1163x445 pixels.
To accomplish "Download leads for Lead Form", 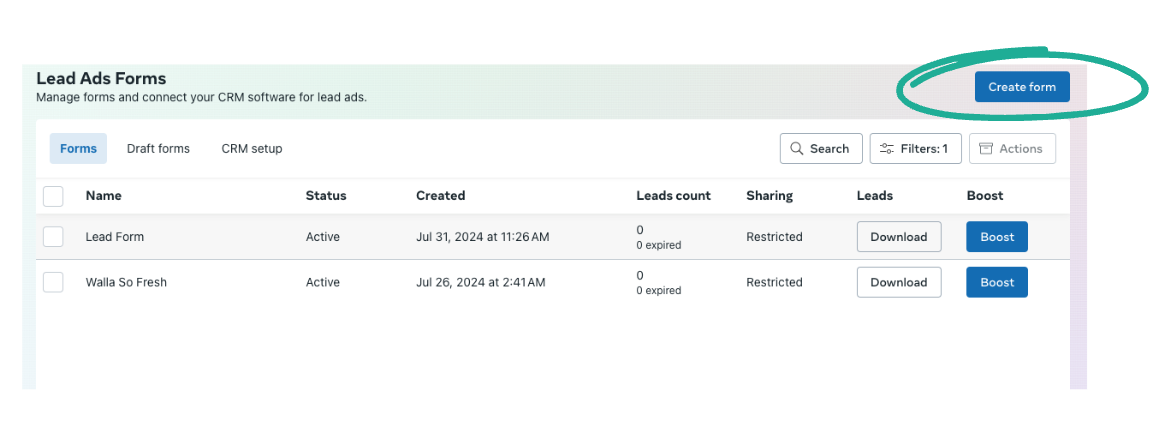I will (x=898, y=237).
